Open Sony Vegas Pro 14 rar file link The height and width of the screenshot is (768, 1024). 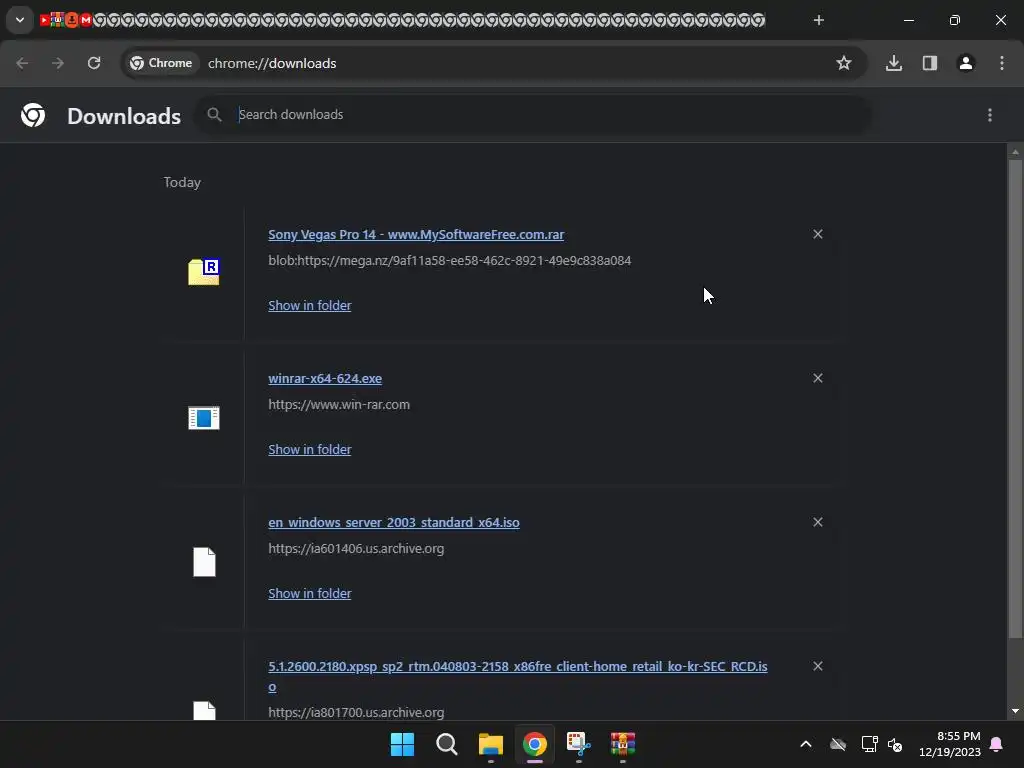[x=416, y=234]
